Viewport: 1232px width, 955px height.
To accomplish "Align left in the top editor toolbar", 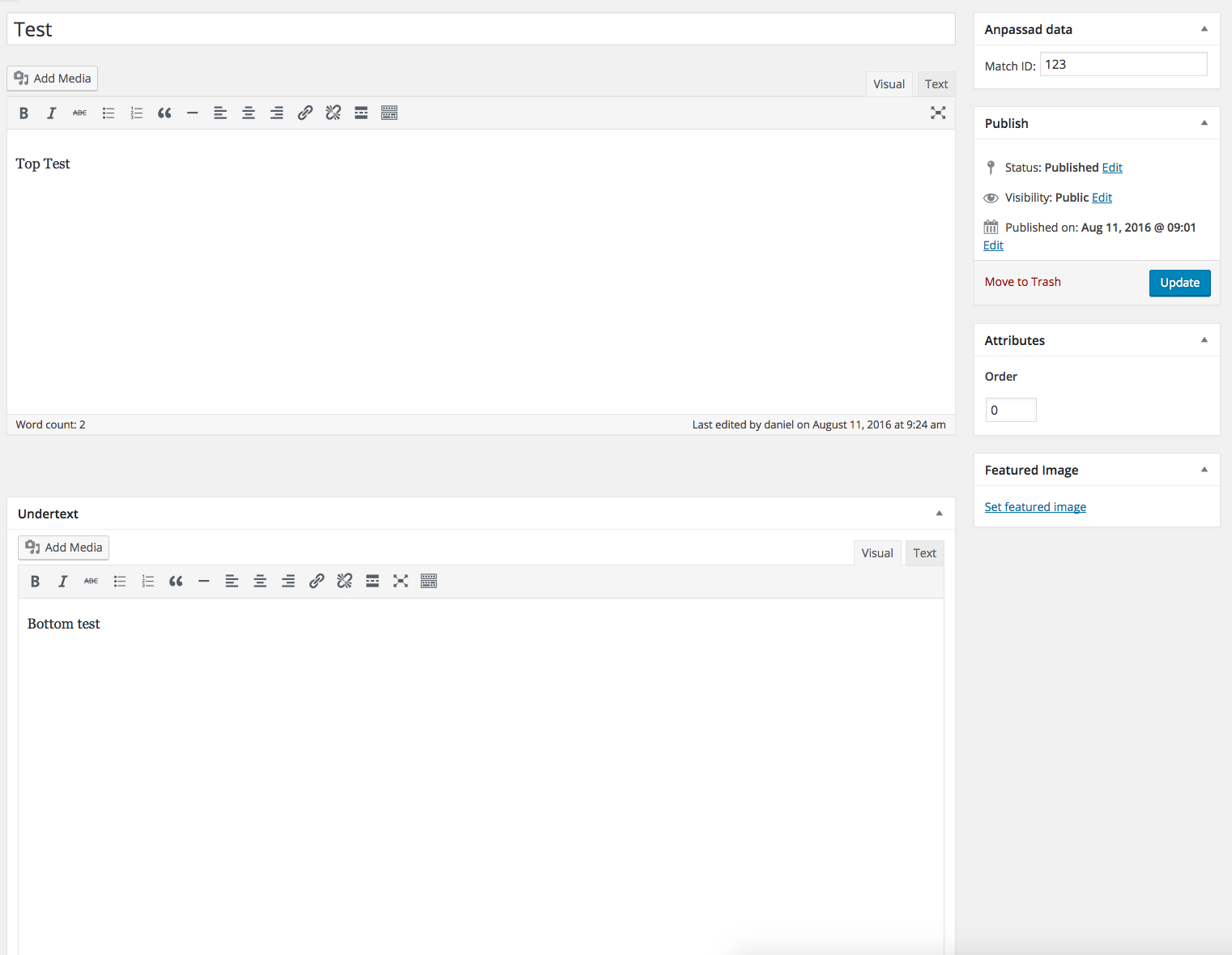I will [220, 113].
